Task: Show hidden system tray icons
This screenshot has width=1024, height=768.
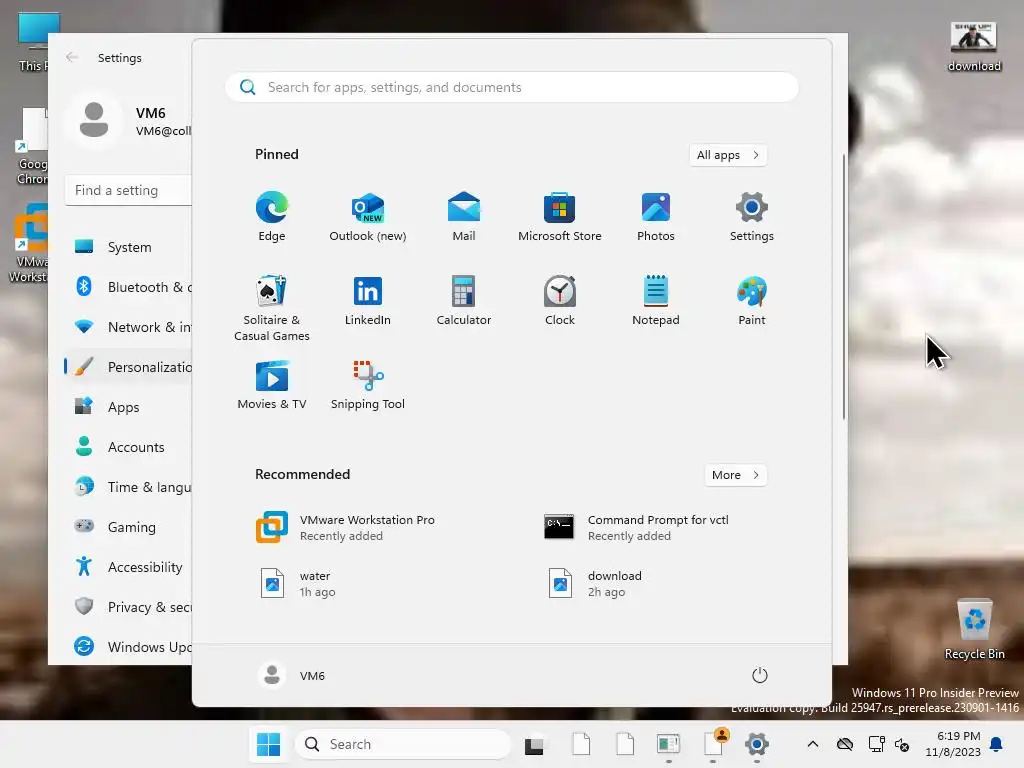Action: (x=812, y=744)
